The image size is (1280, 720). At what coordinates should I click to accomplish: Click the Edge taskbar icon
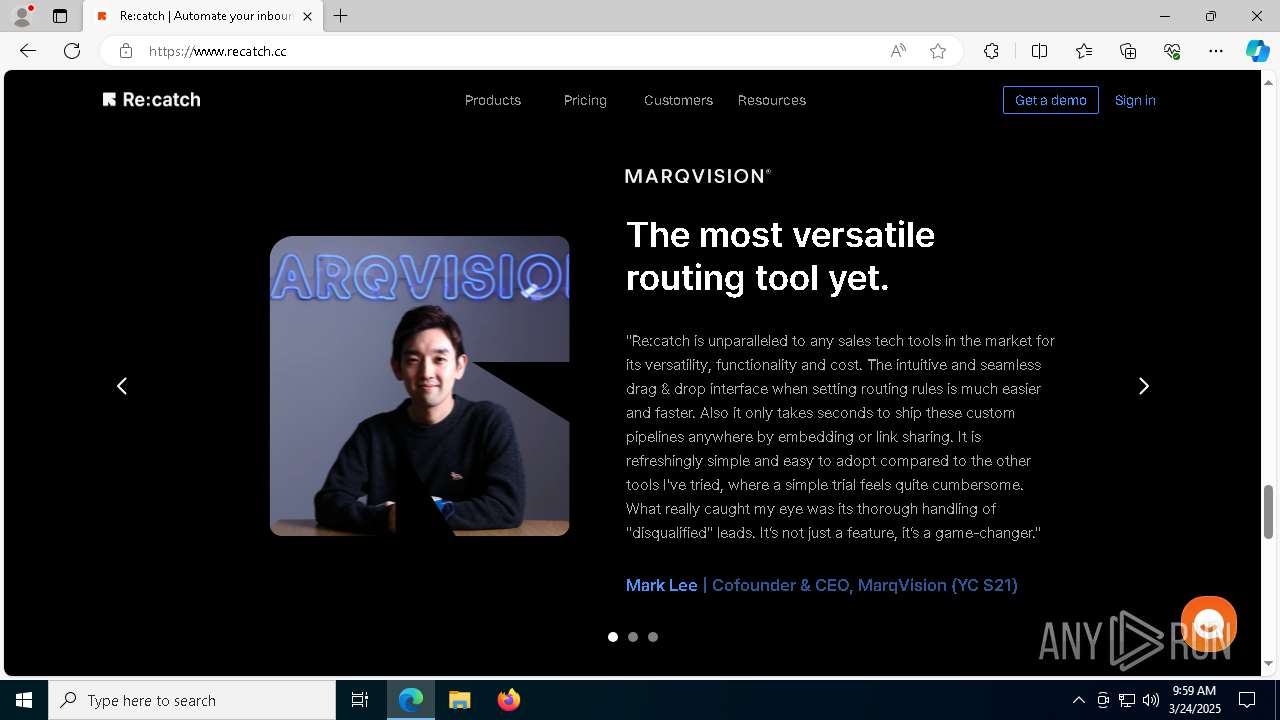pos(411,700)
